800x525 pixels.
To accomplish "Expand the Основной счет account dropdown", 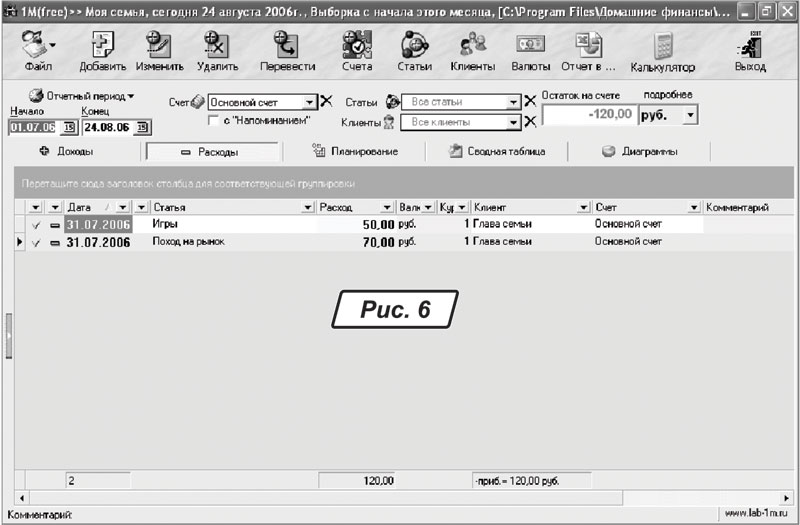I will coord(309,102).
